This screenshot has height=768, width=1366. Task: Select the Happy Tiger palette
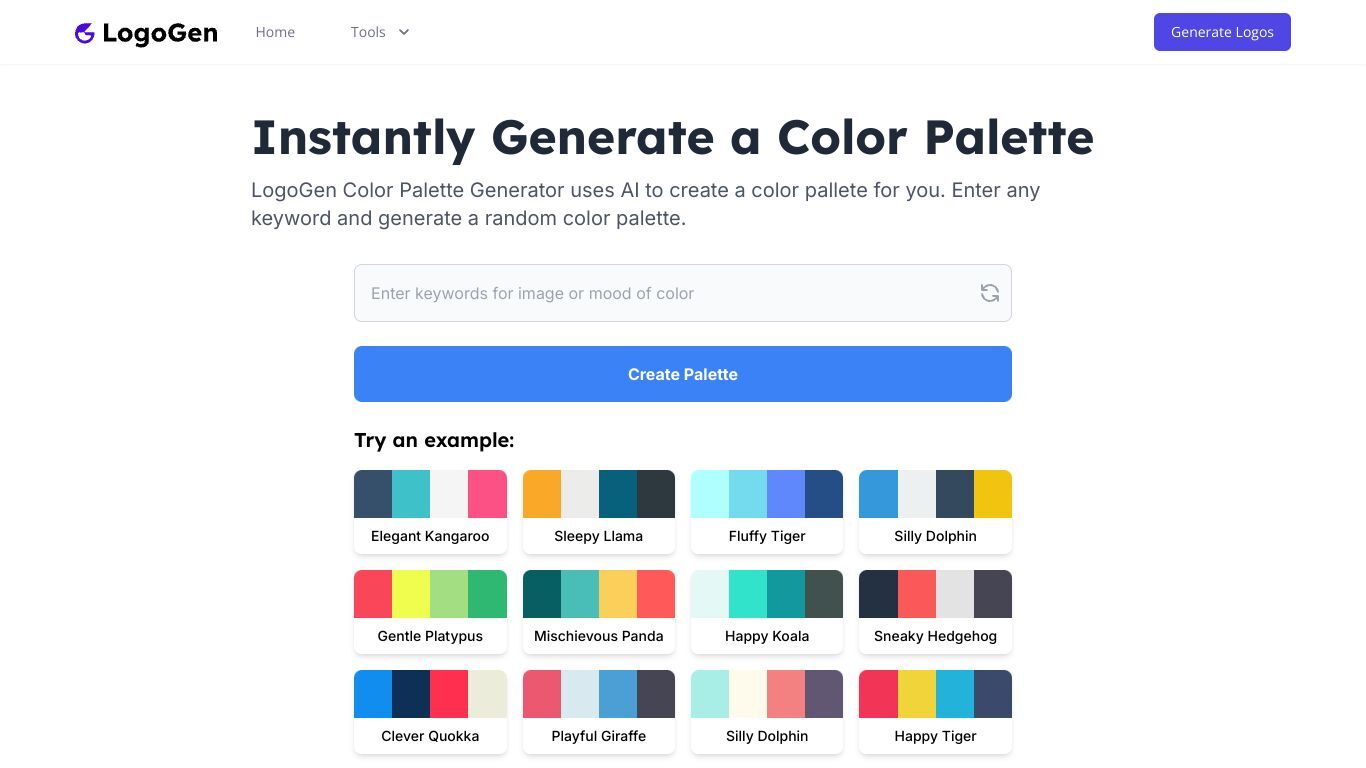pyautogui.click(x=935, y=712)
